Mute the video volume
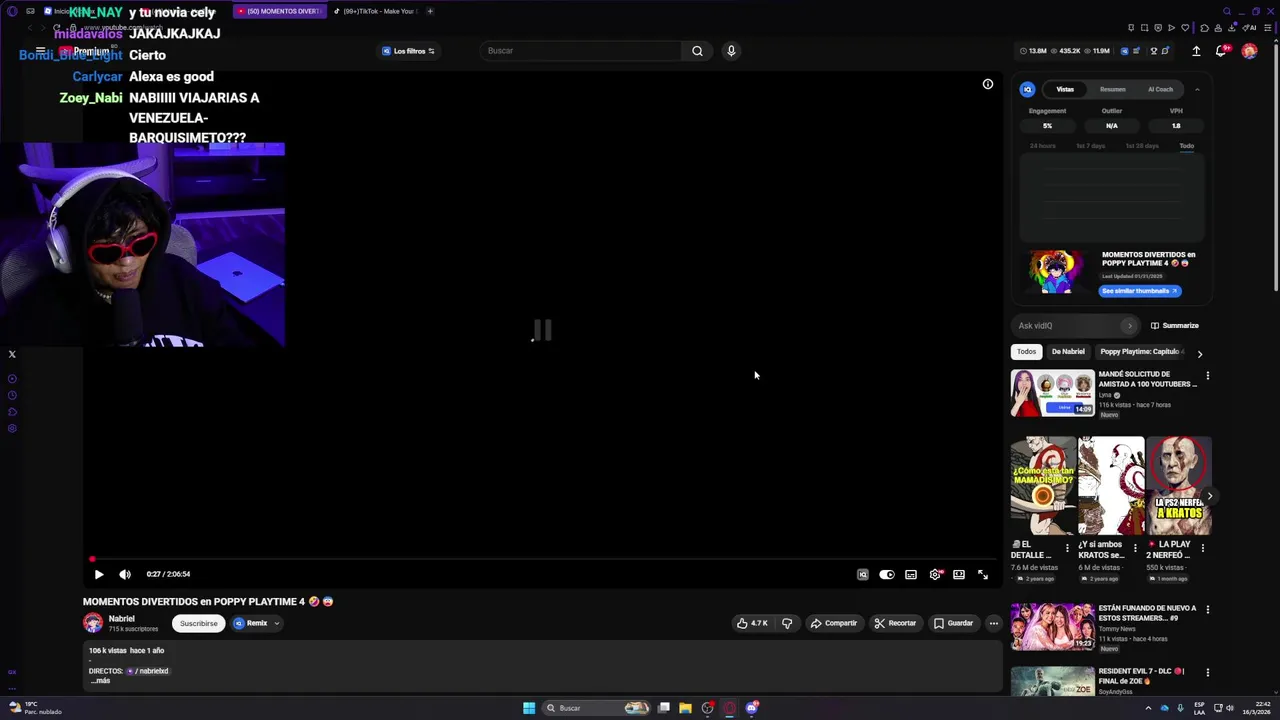This screenshot has height=720, width=1280. point(125,574)
